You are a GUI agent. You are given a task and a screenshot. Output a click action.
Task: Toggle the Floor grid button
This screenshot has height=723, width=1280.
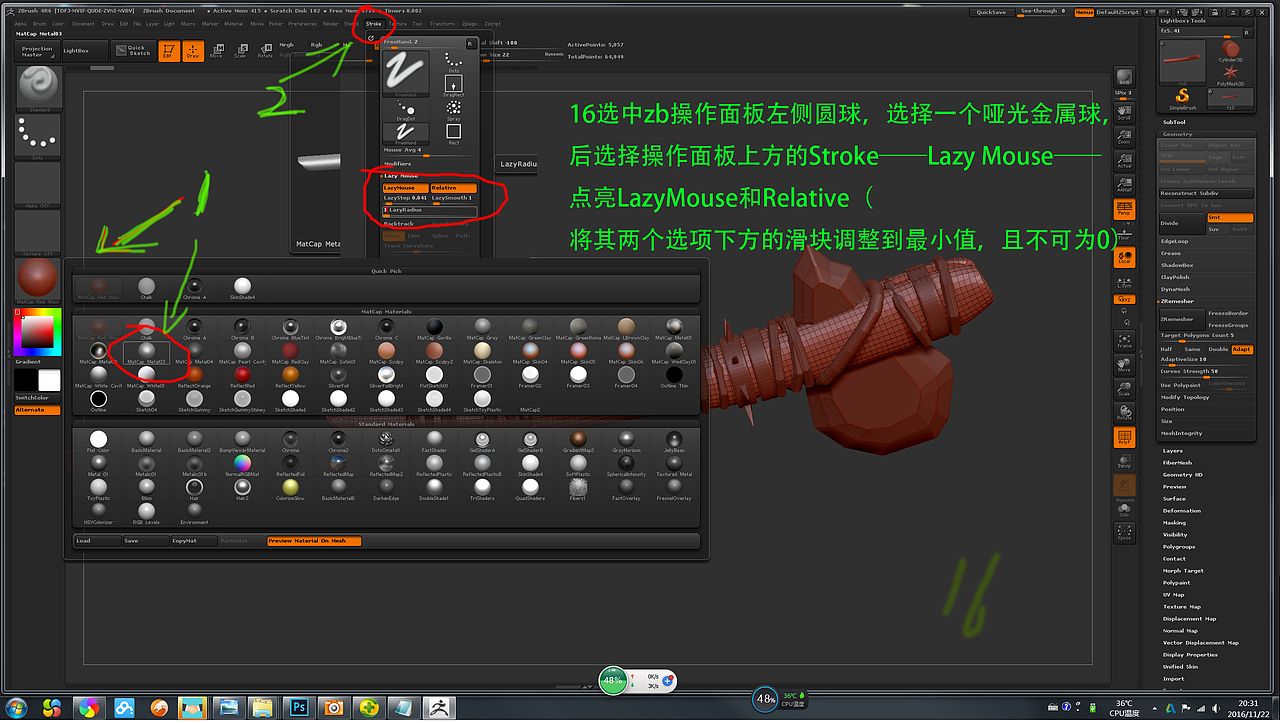click(x=1124, y=234)
